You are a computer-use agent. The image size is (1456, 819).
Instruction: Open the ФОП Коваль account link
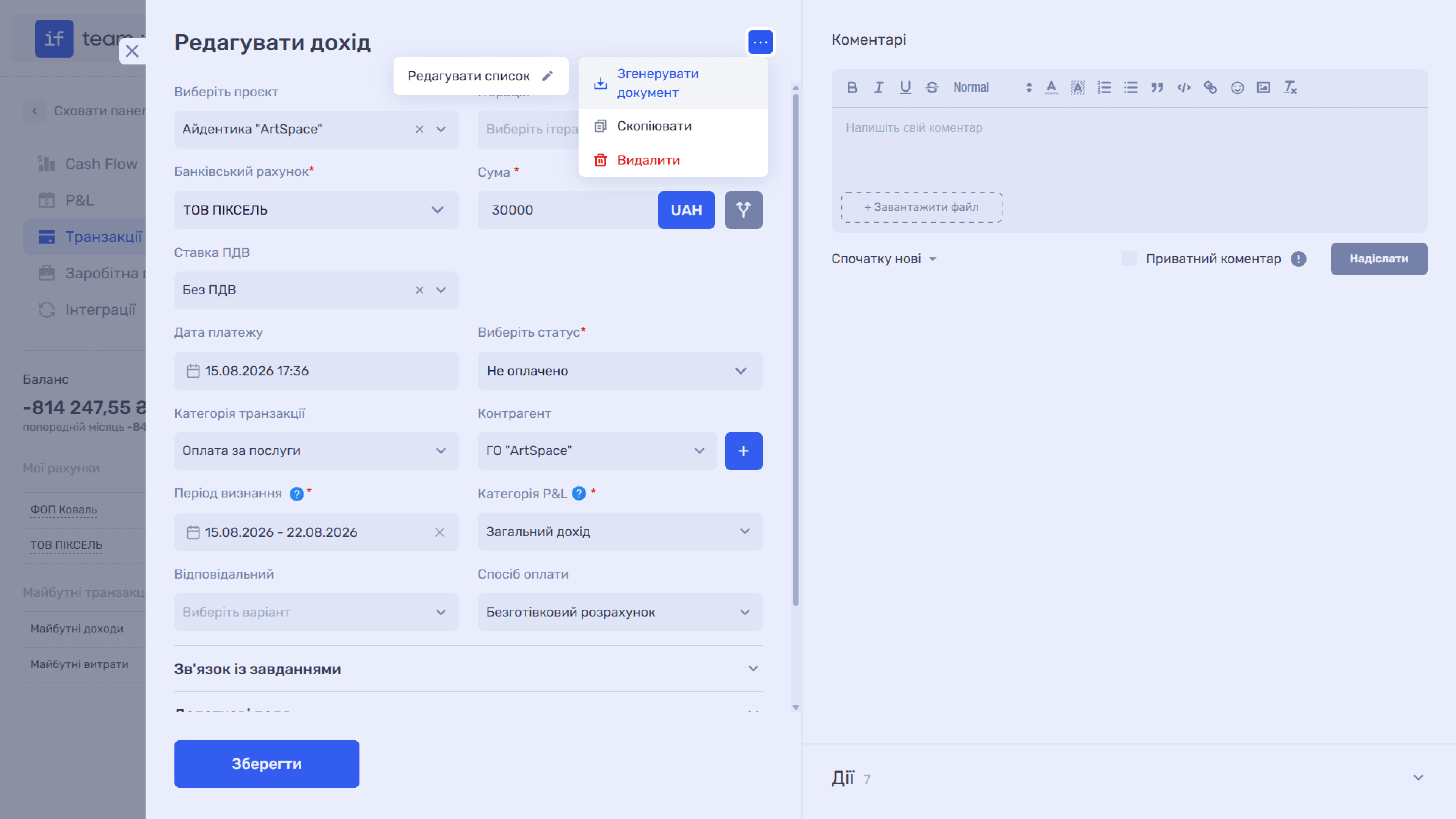pos(63,510)
